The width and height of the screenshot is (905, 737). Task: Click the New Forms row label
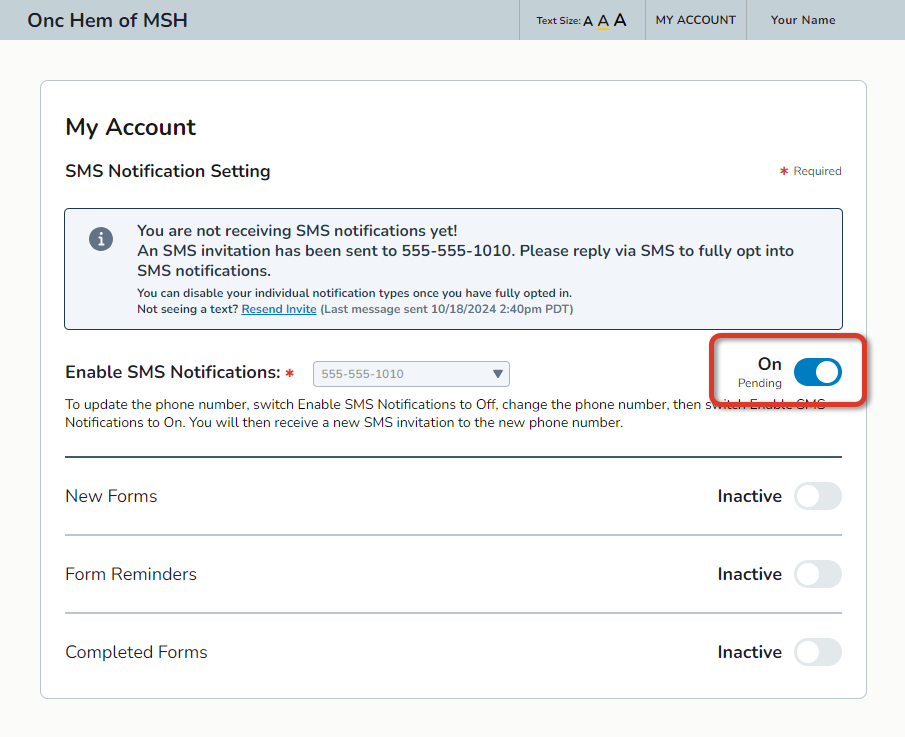[x=111, y=496]
